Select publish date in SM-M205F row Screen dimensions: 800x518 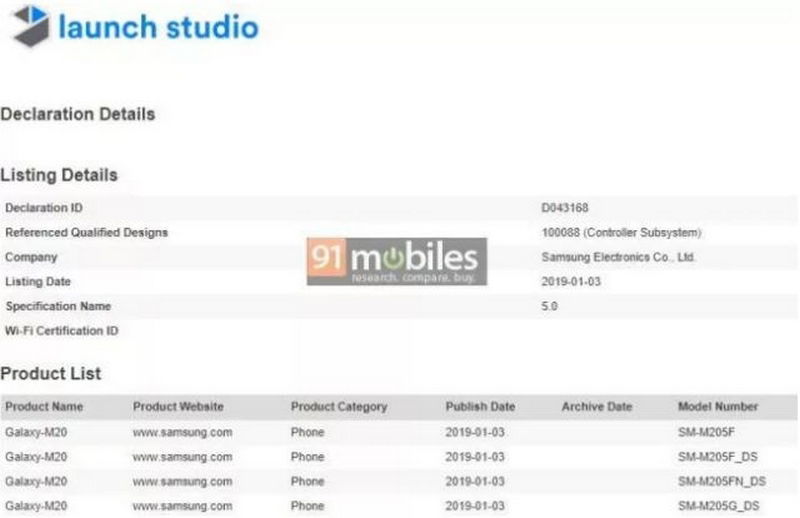coord(475,432)
